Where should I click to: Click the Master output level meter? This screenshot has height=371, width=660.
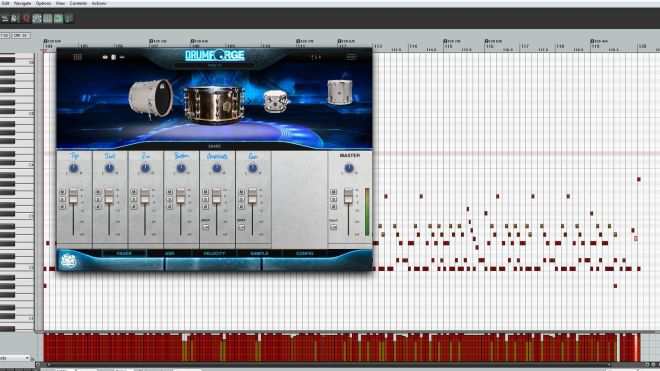click(x=367, y=212)
